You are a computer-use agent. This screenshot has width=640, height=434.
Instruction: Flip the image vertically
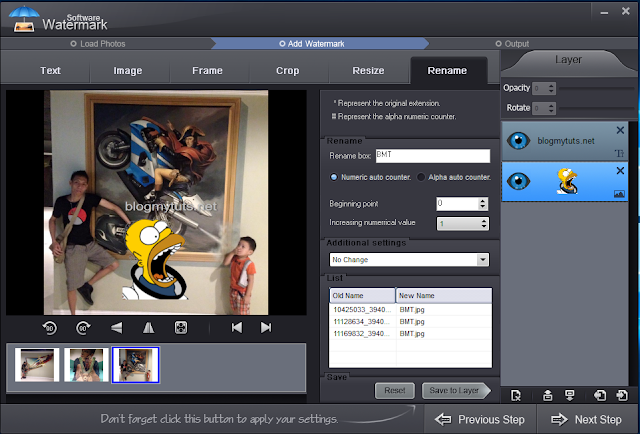(x=116, y=327)
